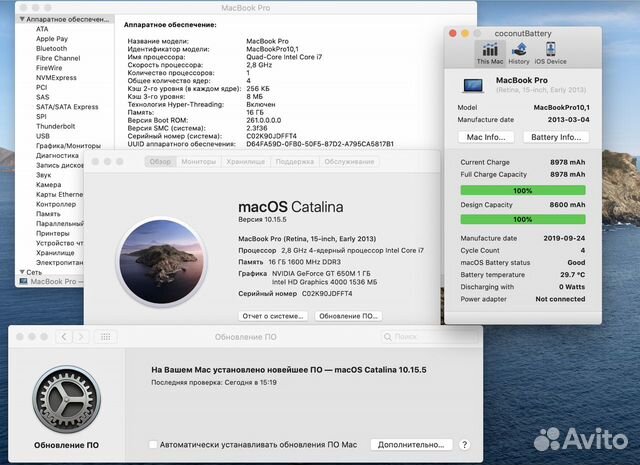Click the MacBook Pro laptop image in coconutBattery
Image resolution: width=640 pixels, height=465 pixels.
click(x=473, y=85)
